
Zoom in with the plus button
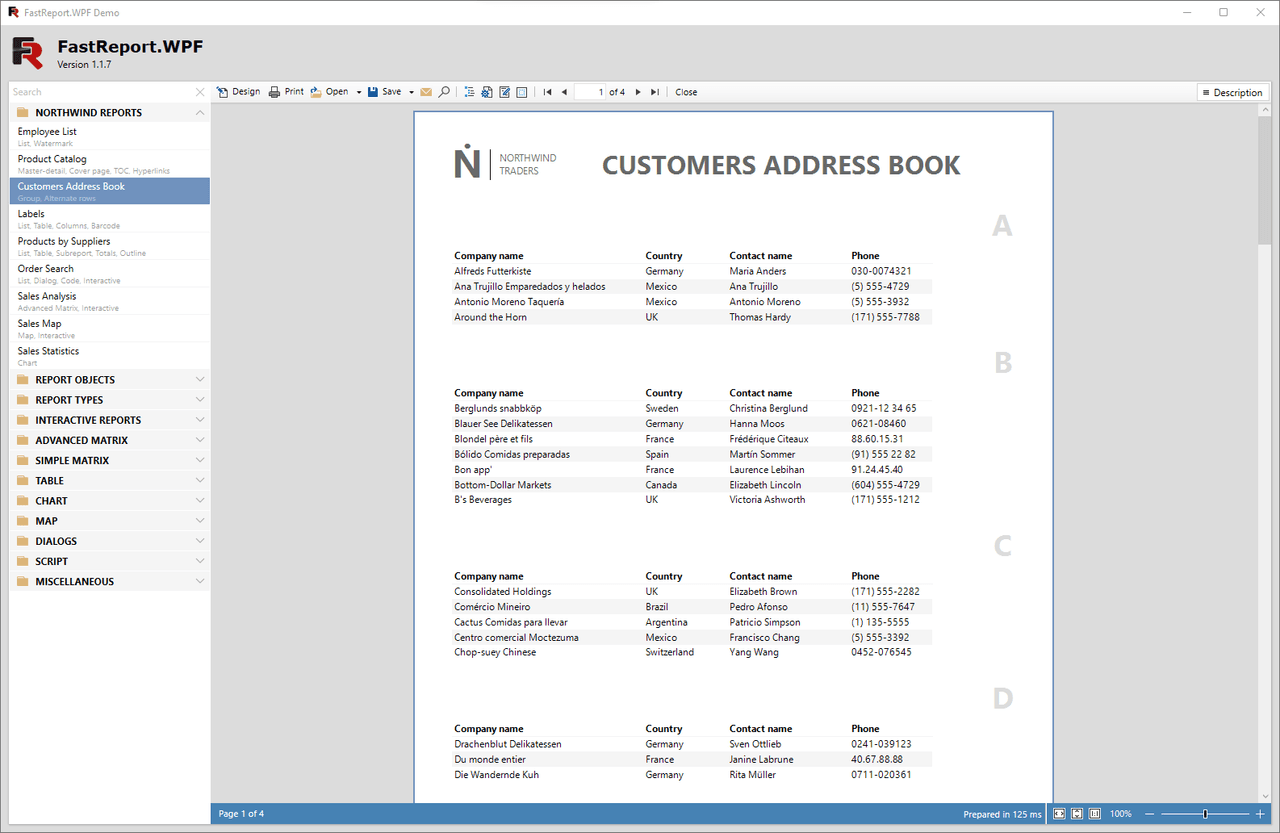pos(1260,814)
